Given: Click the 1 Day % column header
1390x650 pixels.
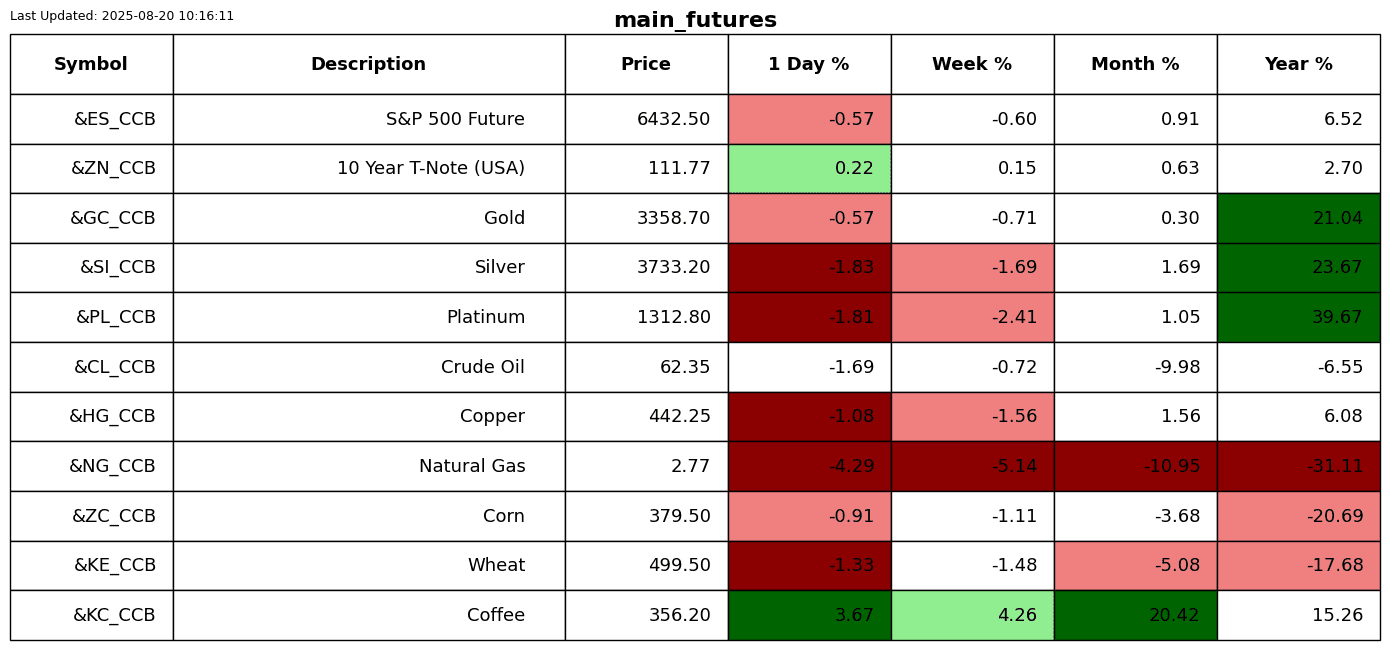Looking at the screenshot, I should (x=809, y=64).
